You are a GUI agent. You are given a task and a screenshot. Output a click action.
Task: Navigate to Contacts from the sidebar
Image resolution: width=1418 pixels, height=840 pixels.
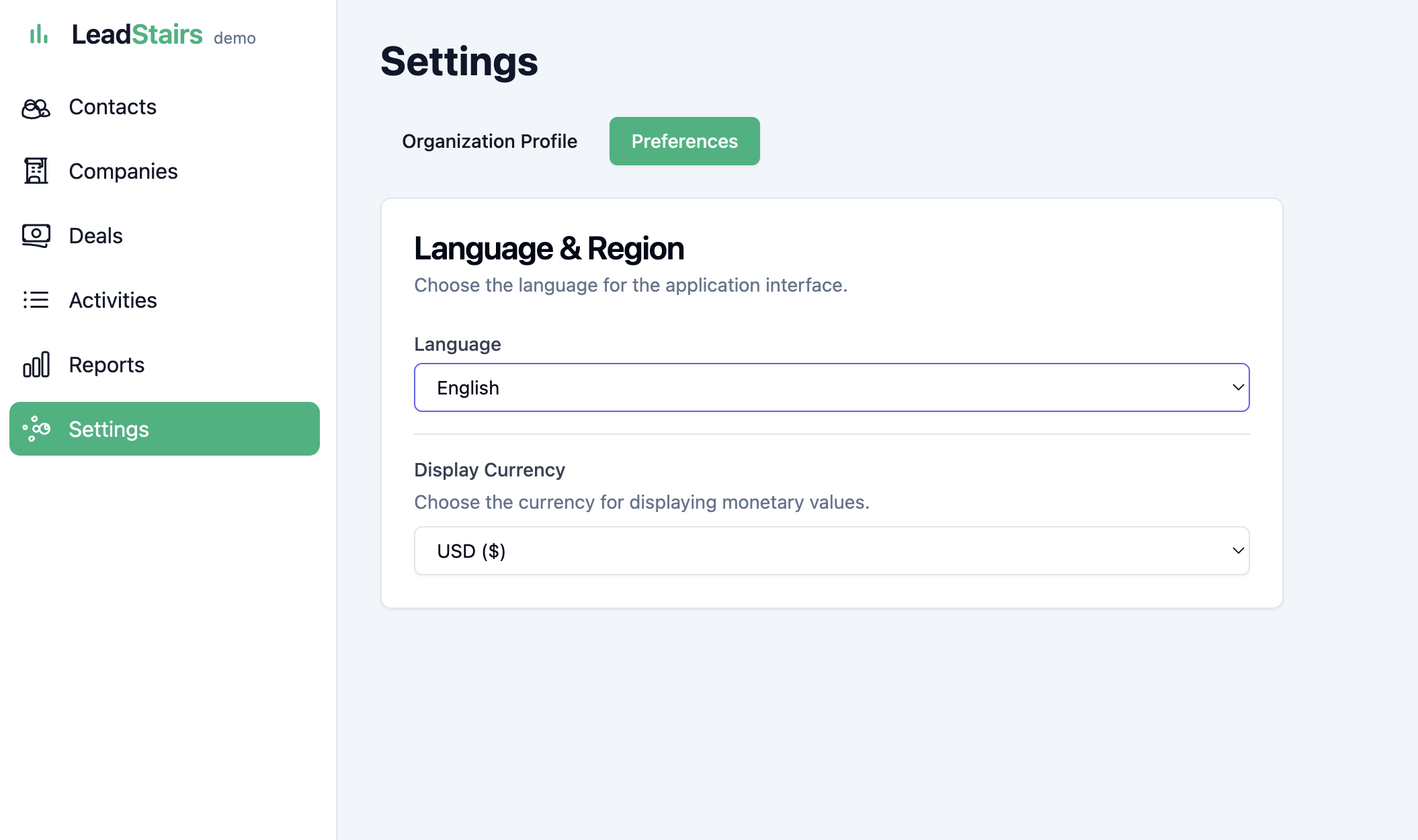click(x=112, y=107)
